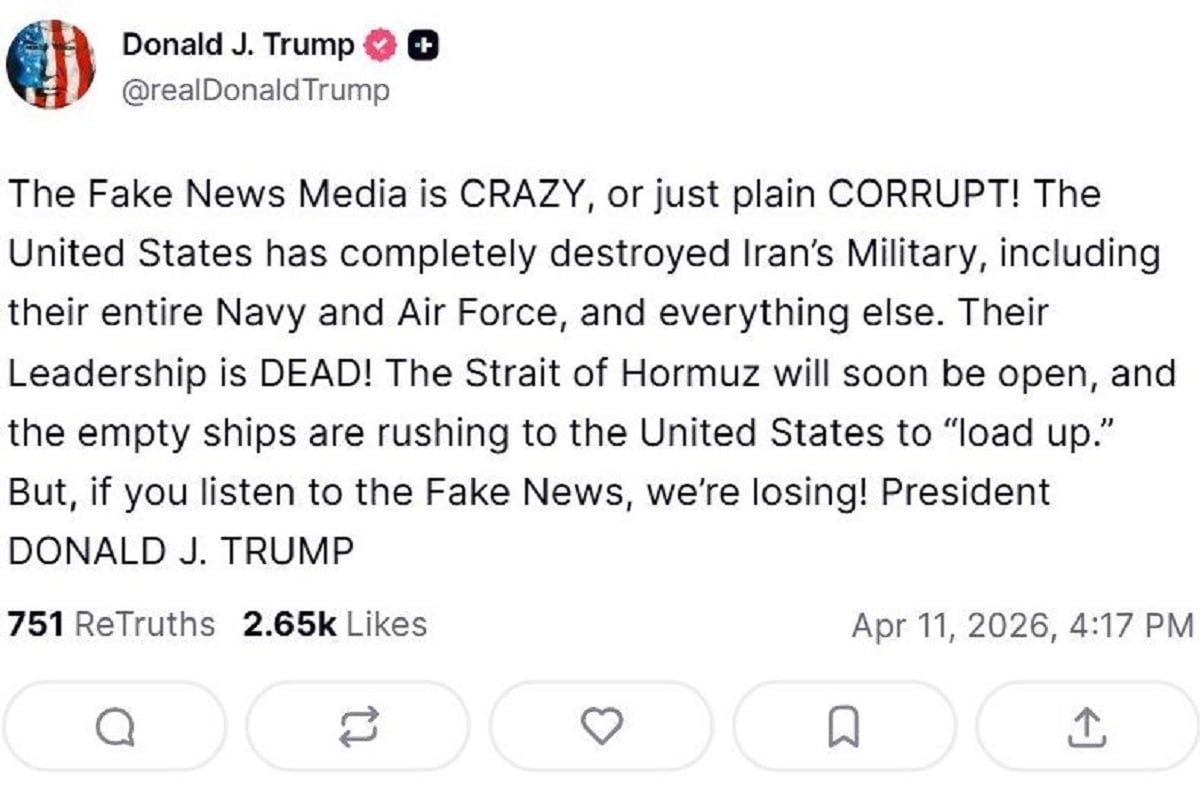Image resolution: width=1200 pixels, height=800 pixels.
Task: Click the DONALD J. TRUMP signature line
Action: coord(181,551)
